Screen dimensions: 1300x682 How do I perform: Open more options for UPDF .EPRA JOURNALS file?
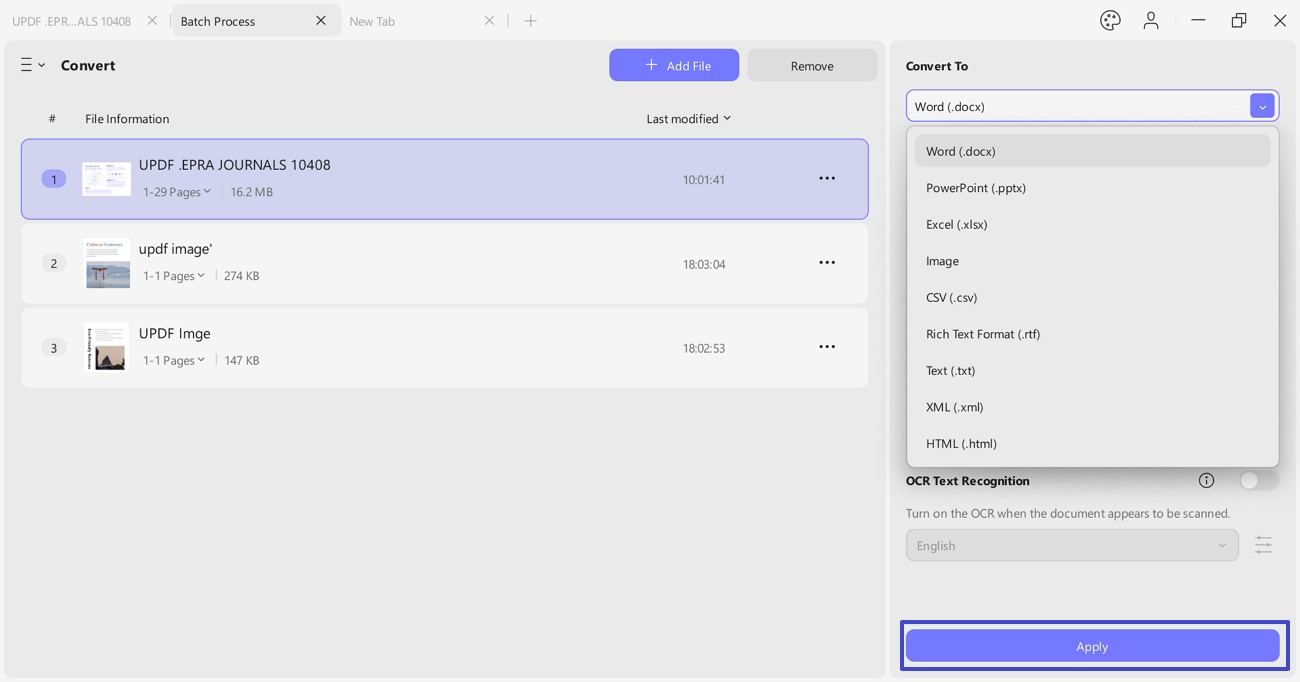coord(827,179)
